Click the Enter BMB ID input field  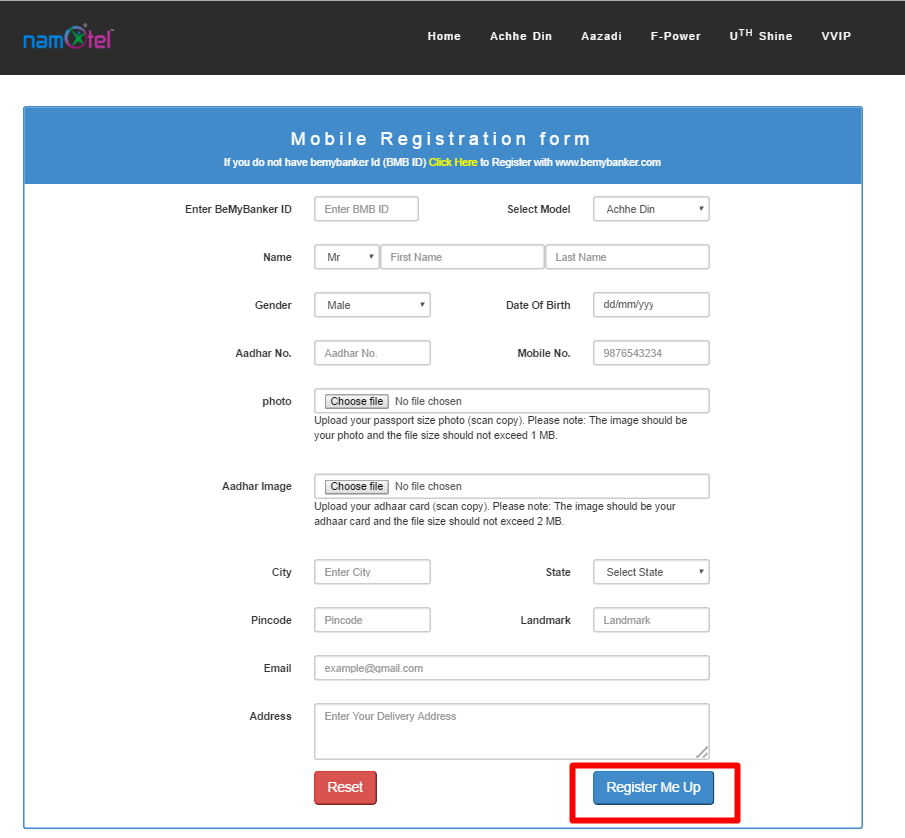pos(366,208)
